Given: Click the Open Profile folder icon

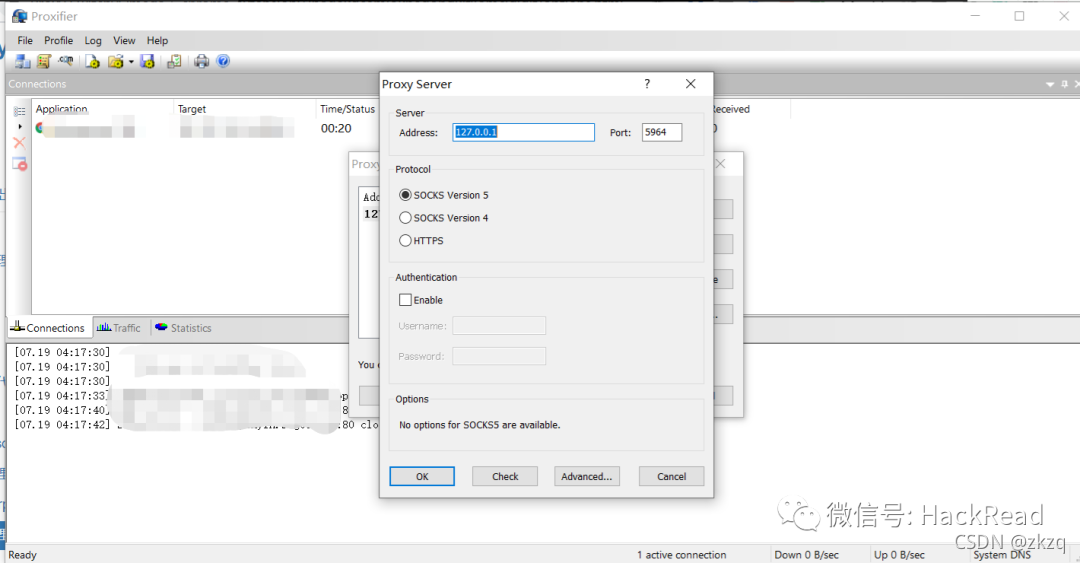Looking at the screenshot, I should click(116, 61).
